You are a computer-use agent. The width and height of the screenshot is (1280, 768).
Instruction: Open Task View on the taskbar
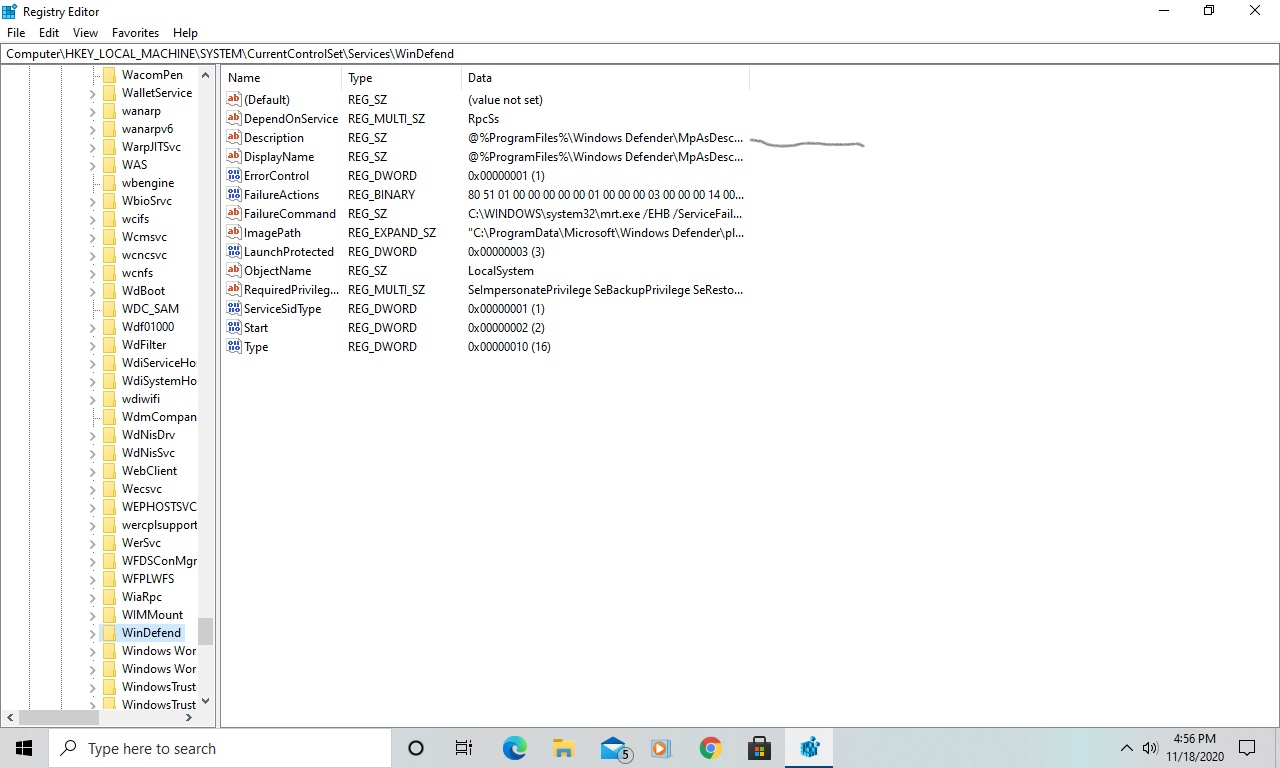click(464, 748)
